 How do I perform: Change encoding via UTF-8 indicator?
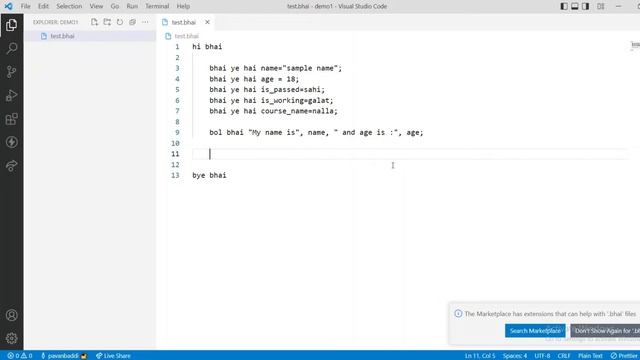pos(542,356)
